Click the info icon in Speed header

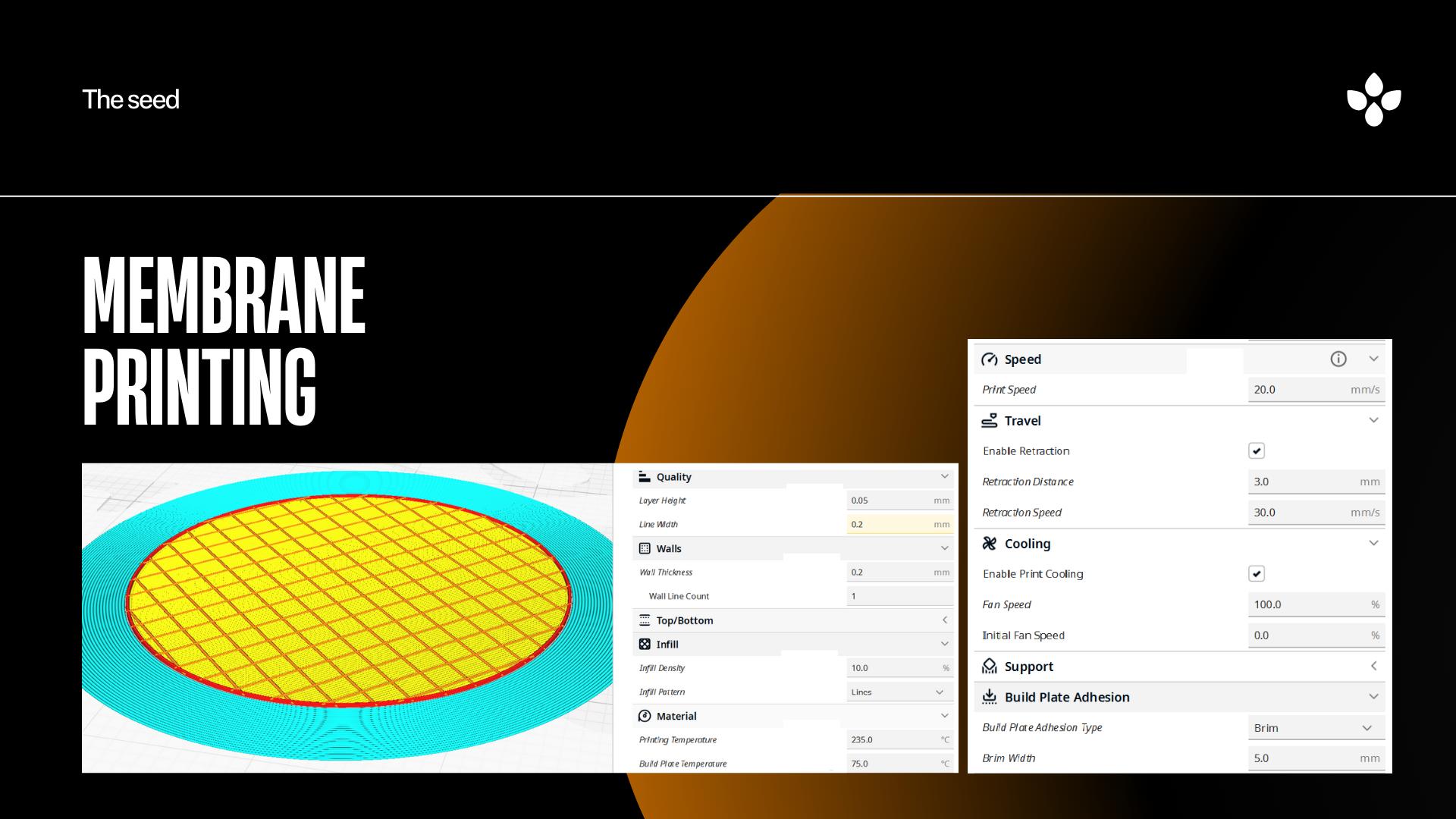pos(1338,359)
